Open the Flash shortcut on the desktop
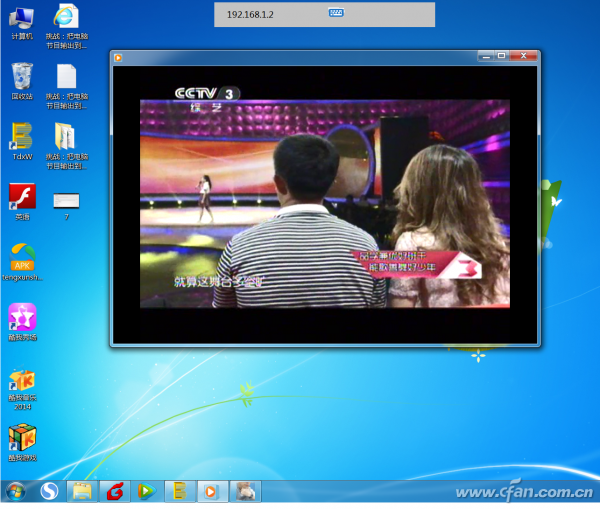 (x=22, y=202)
